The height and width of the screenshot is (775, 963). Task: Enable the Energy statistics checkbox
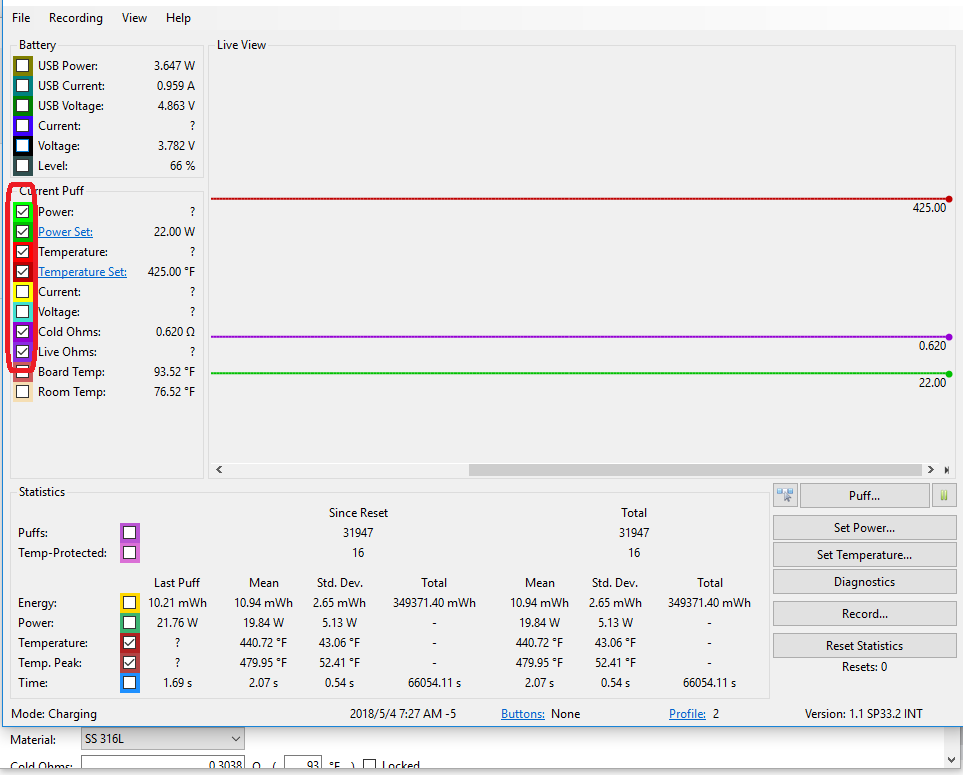130,603
